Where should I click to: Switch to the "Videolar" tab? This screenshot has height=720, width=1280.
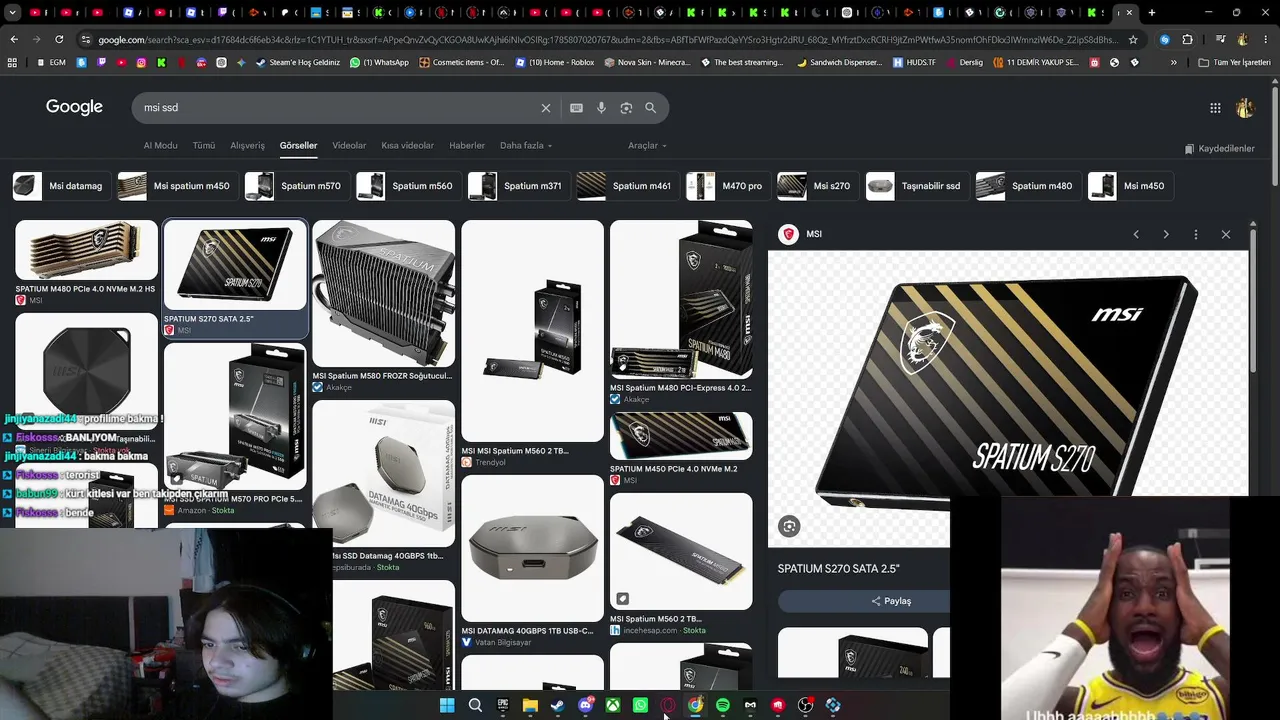(x=349, y=146)
